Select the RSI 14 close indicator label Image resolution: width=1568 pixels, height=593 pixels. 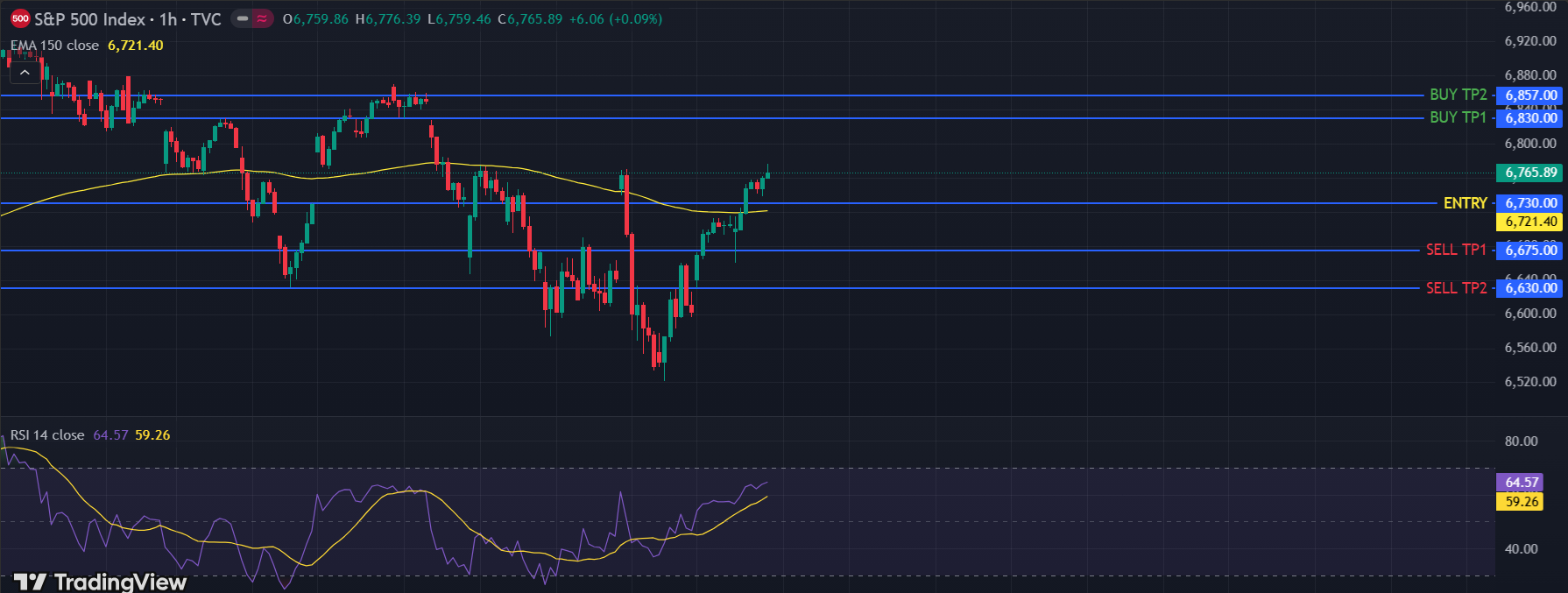click(47, 435)
